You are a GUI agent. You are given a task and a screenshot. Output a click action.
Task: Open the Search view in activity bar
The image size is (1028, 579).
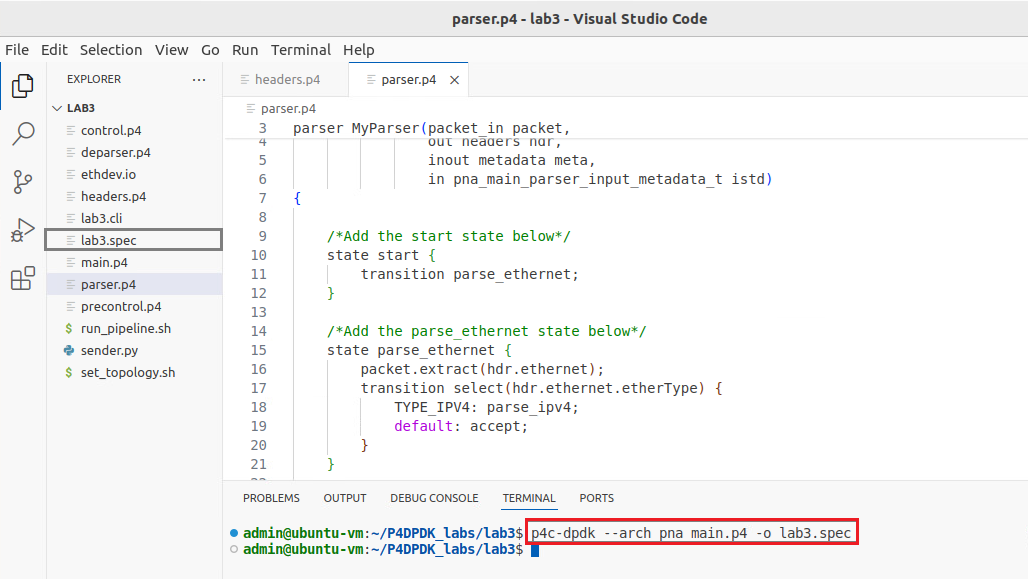click(23, 133)
